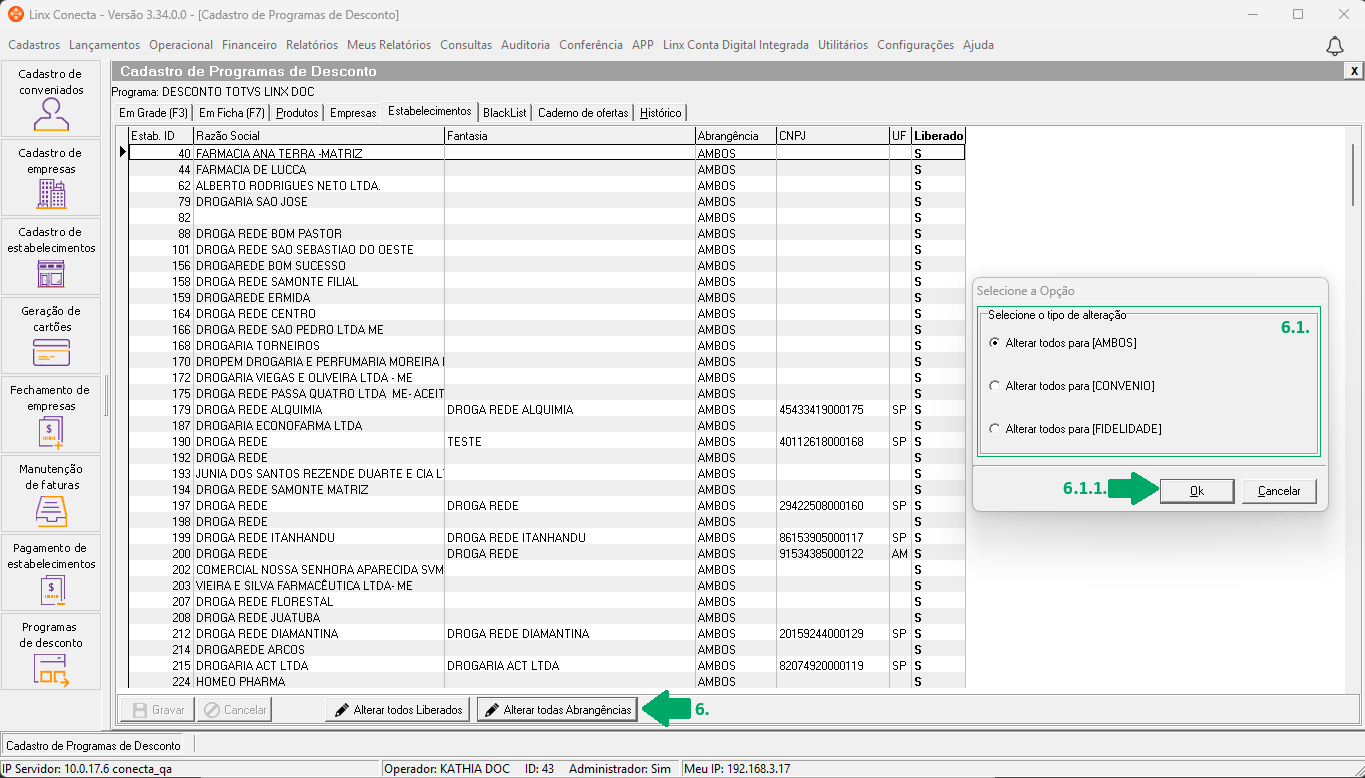This screenshot has width=1365, height=778.
Task: Confirm the dialog with Ok button
Action: pos(1197,491)
